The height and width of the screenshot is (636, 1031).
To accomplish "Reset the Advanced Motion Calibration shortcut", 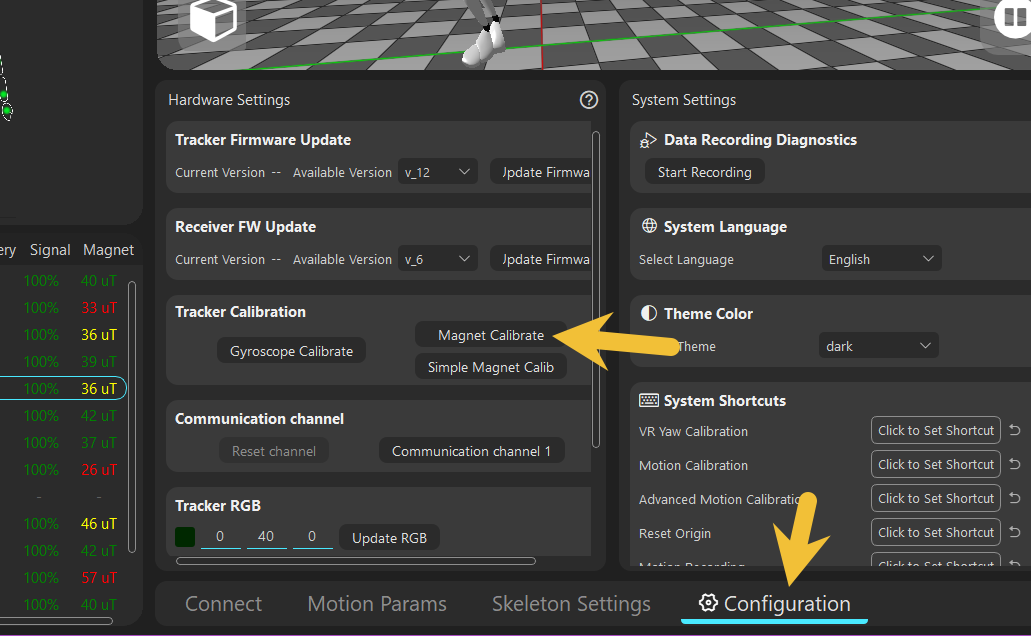I will [1014, 499].
